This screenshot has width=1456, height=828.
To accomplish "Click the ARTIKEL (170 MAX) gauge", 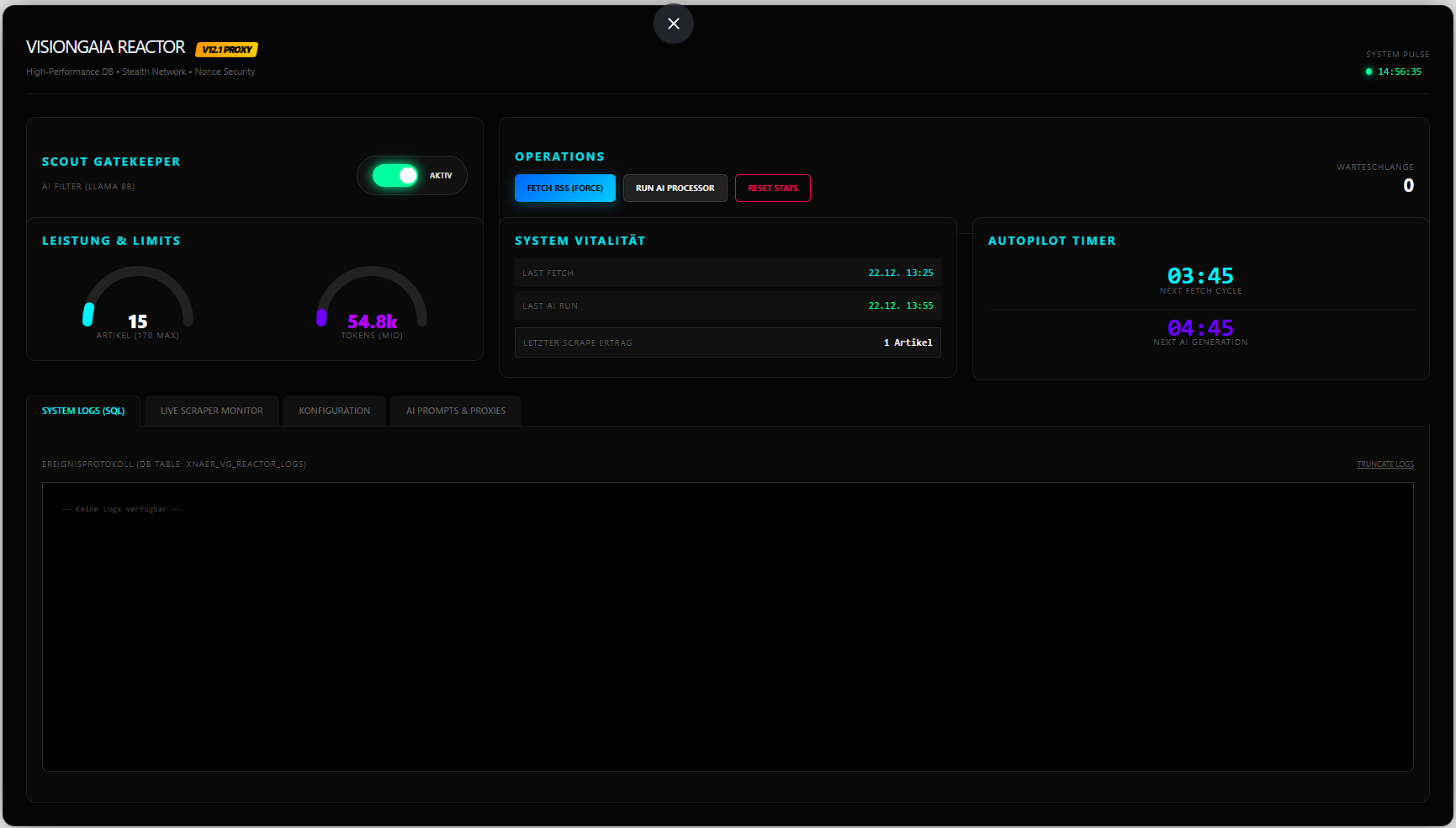I will click(x=137, y=305).
